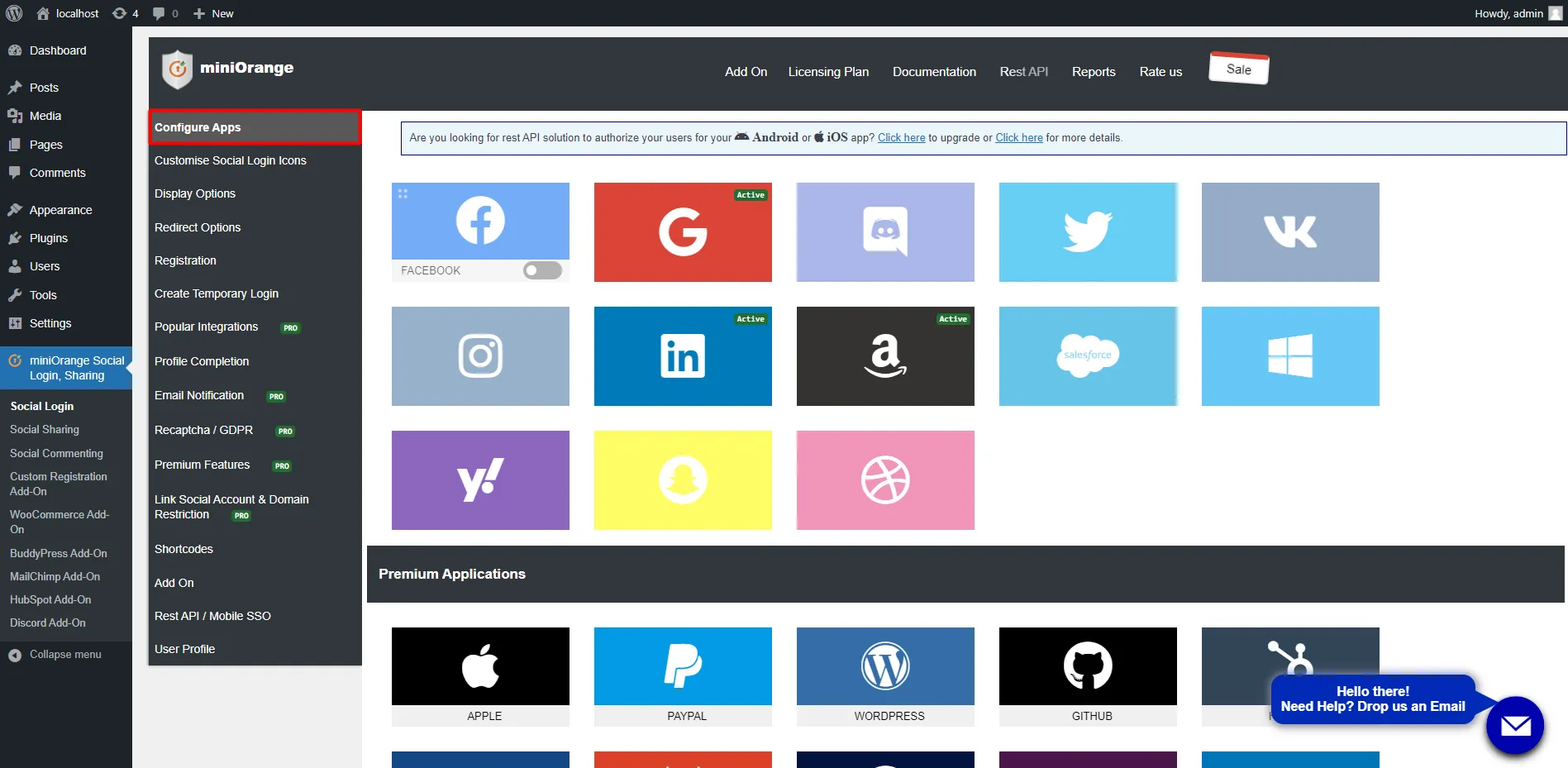Select the Salesforce app tile
Screen dimensions: 1568x768
click(1088, 356)
